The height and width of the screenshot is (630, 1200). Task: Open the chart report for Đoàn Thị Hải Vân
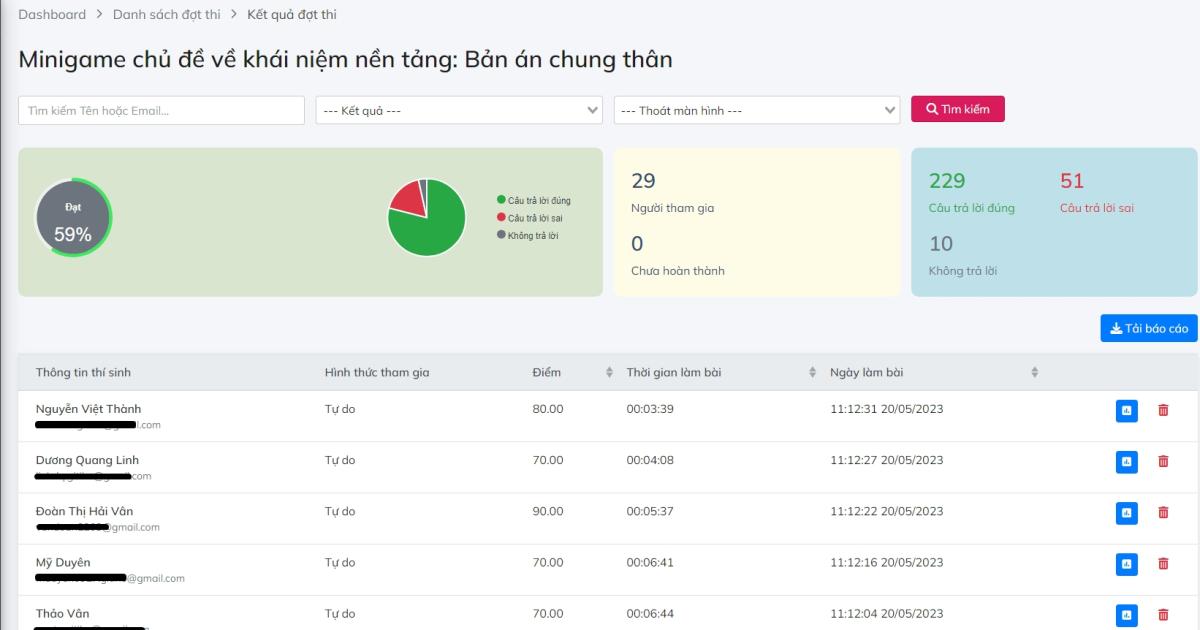tap(1126, 513)
